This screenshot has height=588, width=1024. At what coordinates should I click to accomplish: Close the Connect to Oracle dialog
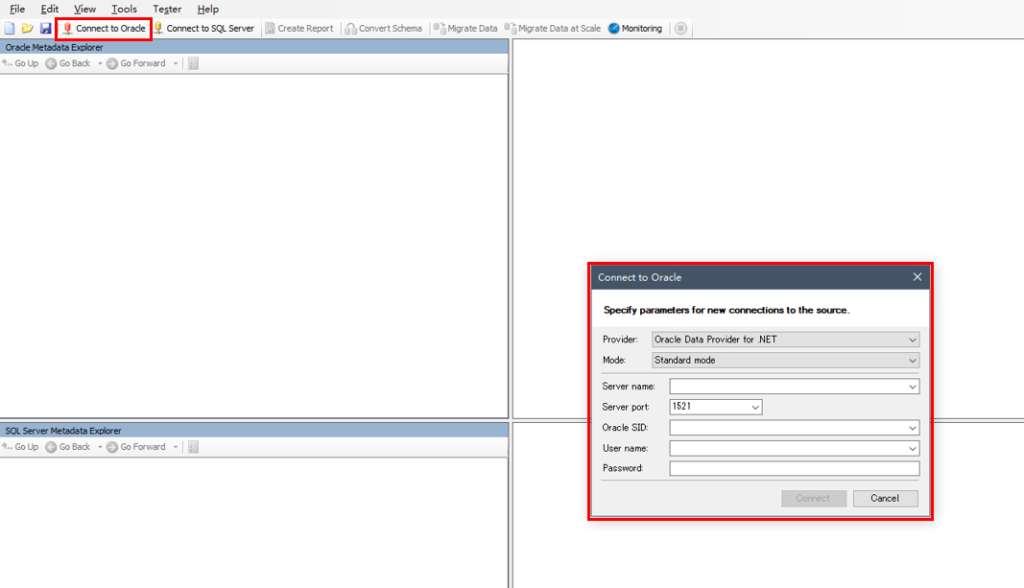click(917, 277)
